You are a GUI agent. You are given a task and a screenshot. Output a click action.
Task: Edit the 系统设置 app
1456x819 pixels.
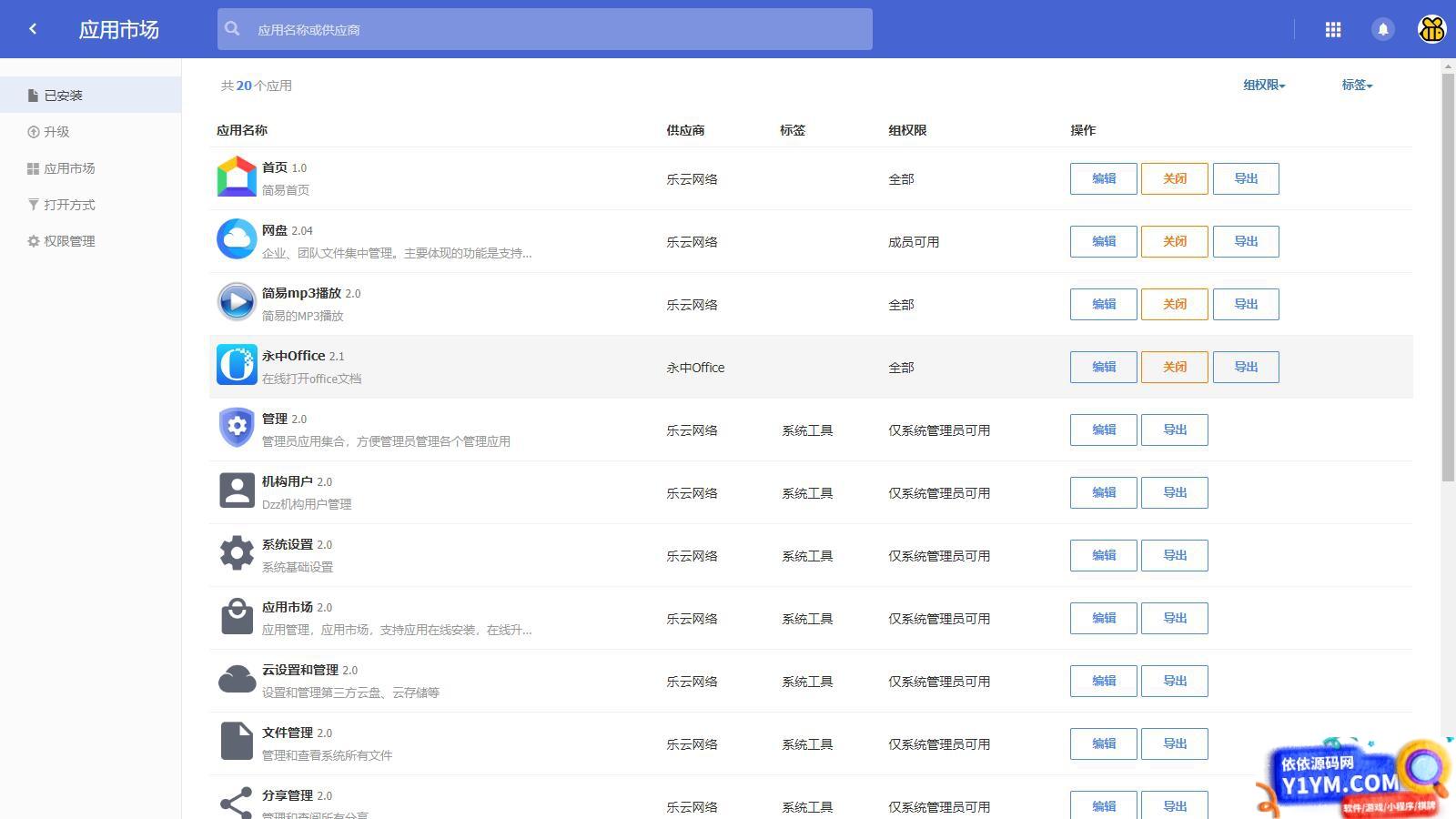(x=1104, y=555)
